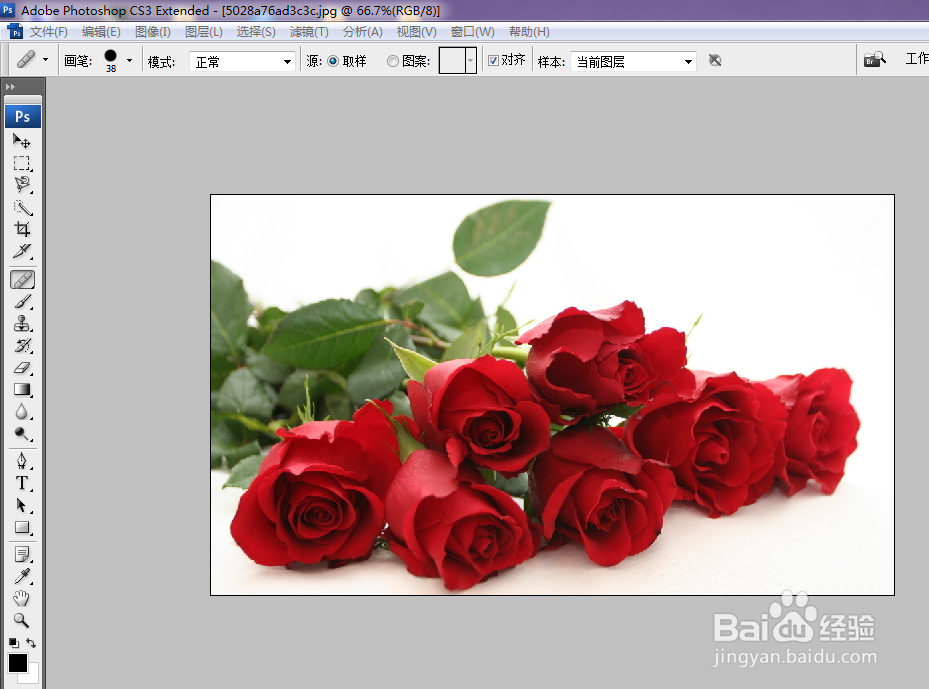Open the pattern picker dropdown arrow

(470, 61)
